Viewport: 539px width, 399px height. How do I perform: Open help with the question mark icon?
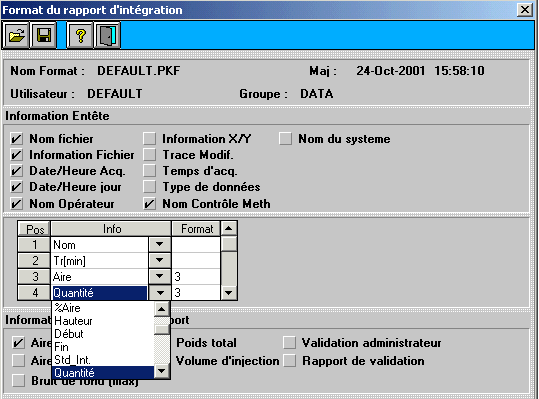tap(80, 35)
